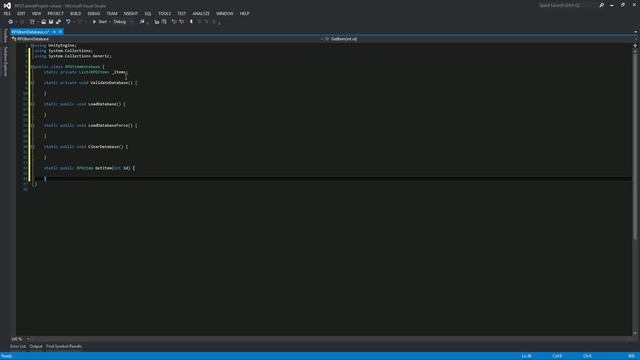Collapse the RPGItemDatabase class outline
The width and height of the screenshot is (640, 360).
pyautogui.click(x=32, y=67)
